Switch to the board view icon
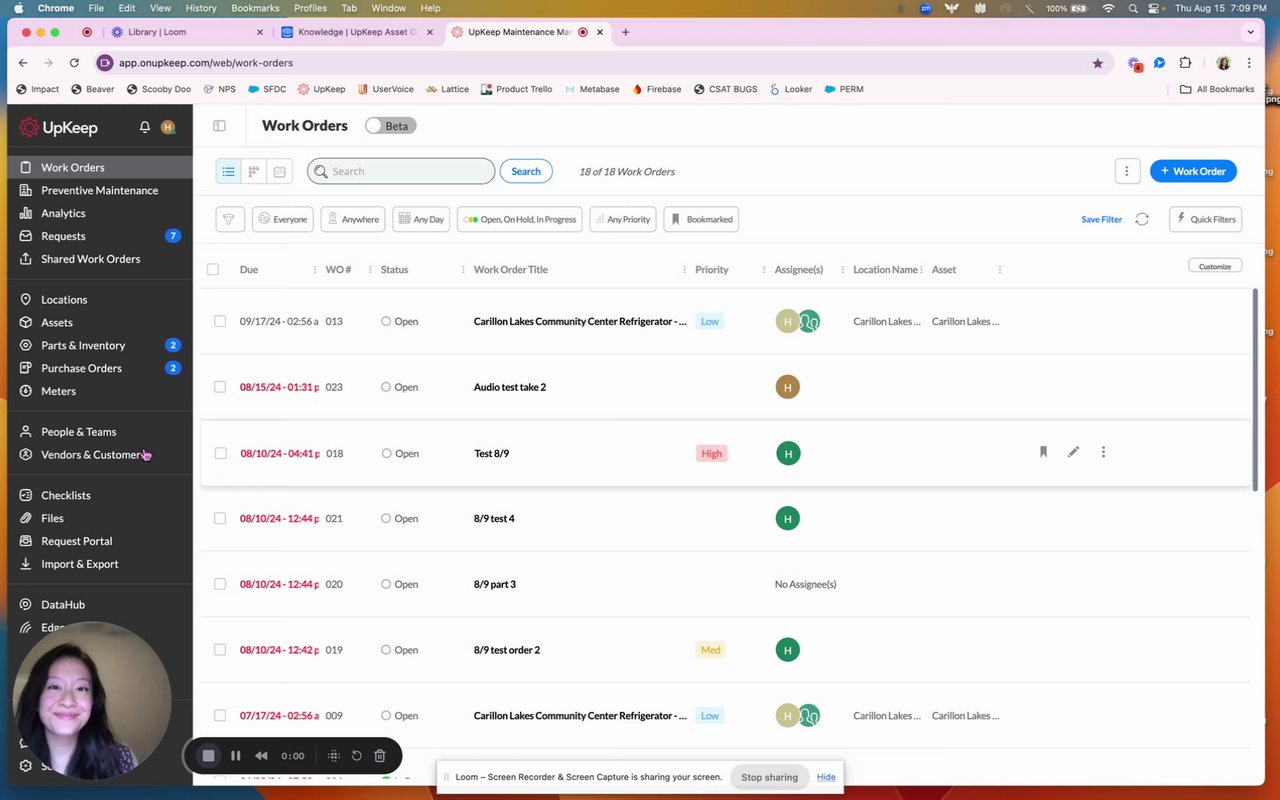Viewport: 1280px width, 800px height. [x=254, y=172]
